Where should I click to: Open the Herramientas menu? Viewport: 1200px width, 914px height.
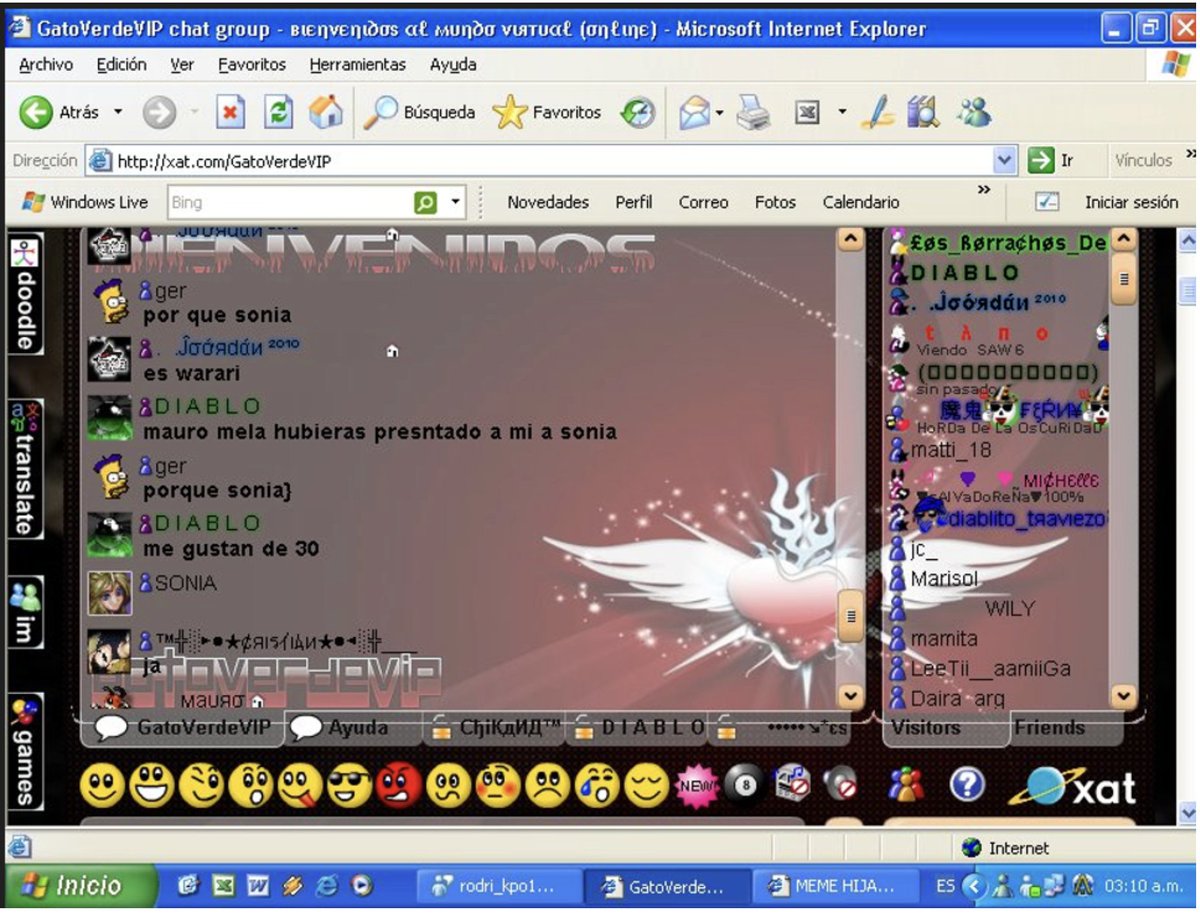tap(358, 64)
